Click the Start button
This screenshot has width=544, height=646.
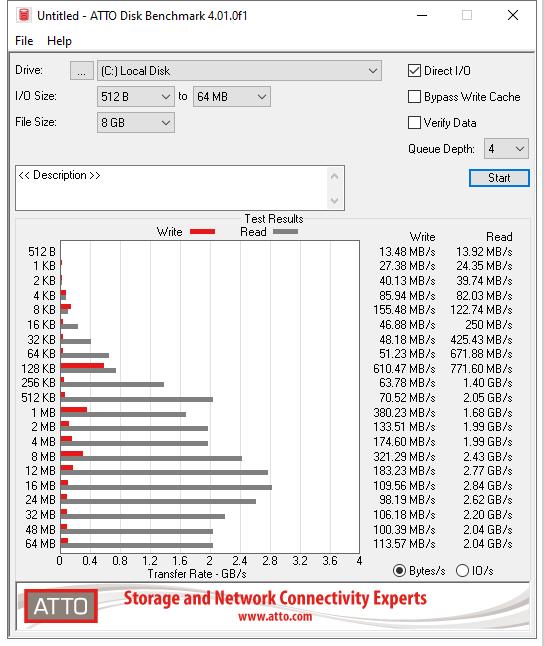coord(499,178)
